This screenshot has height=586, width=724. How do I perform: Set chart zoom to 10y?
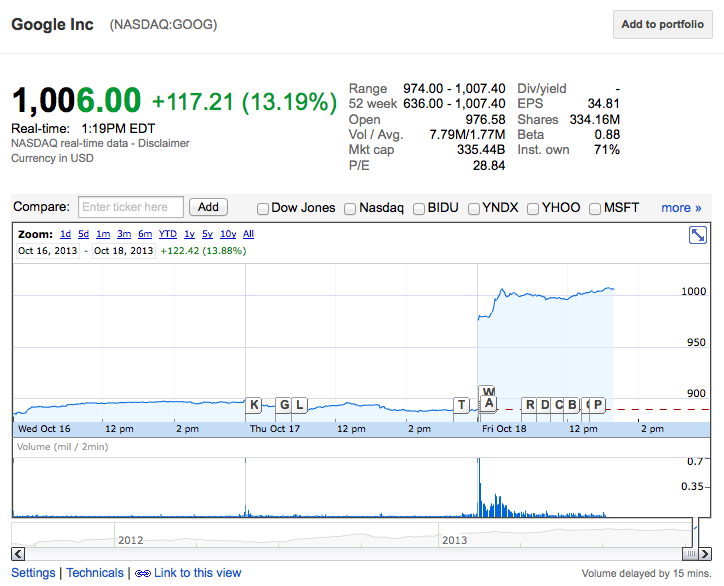[228, 234]
